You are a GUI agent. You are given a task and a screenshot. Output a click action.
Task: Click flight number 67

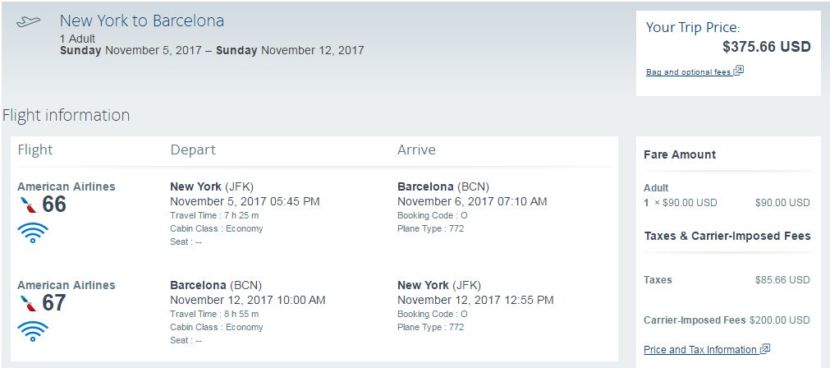pos(54,303)
